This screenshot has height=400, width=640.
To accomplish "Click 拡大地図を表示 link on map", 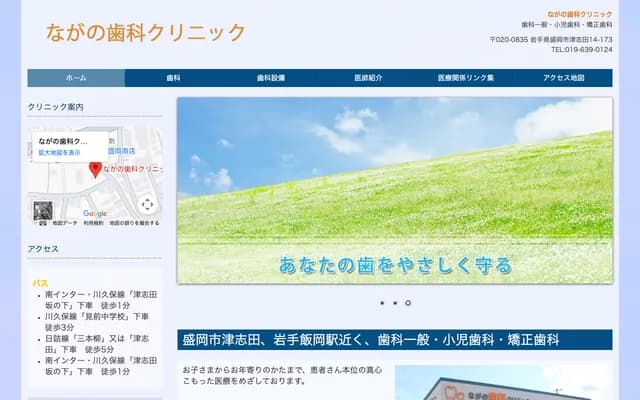I will click(x=60, y=153).
